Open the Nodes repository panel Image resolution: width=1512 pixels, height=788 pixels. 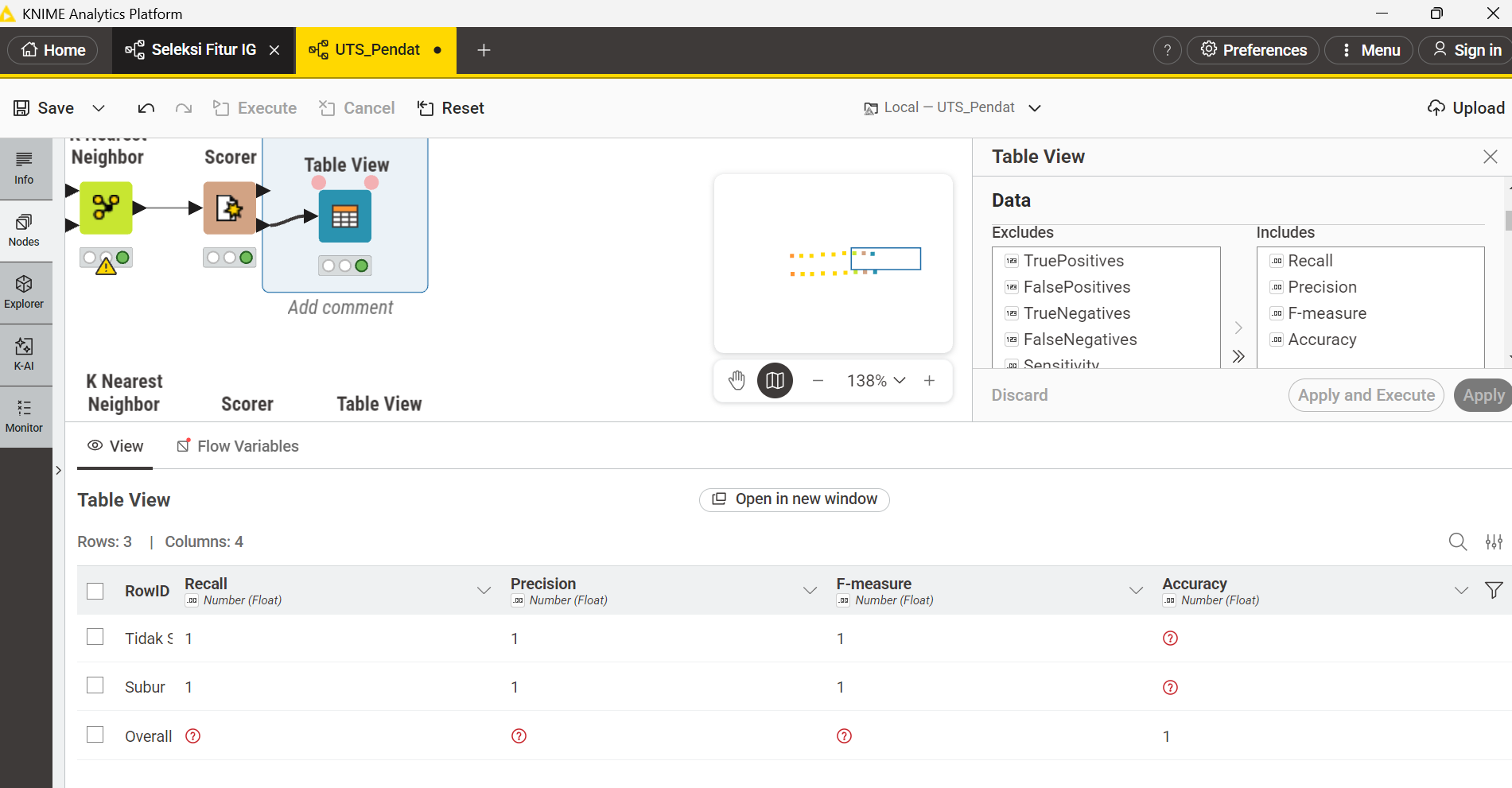tap(24, 231)
